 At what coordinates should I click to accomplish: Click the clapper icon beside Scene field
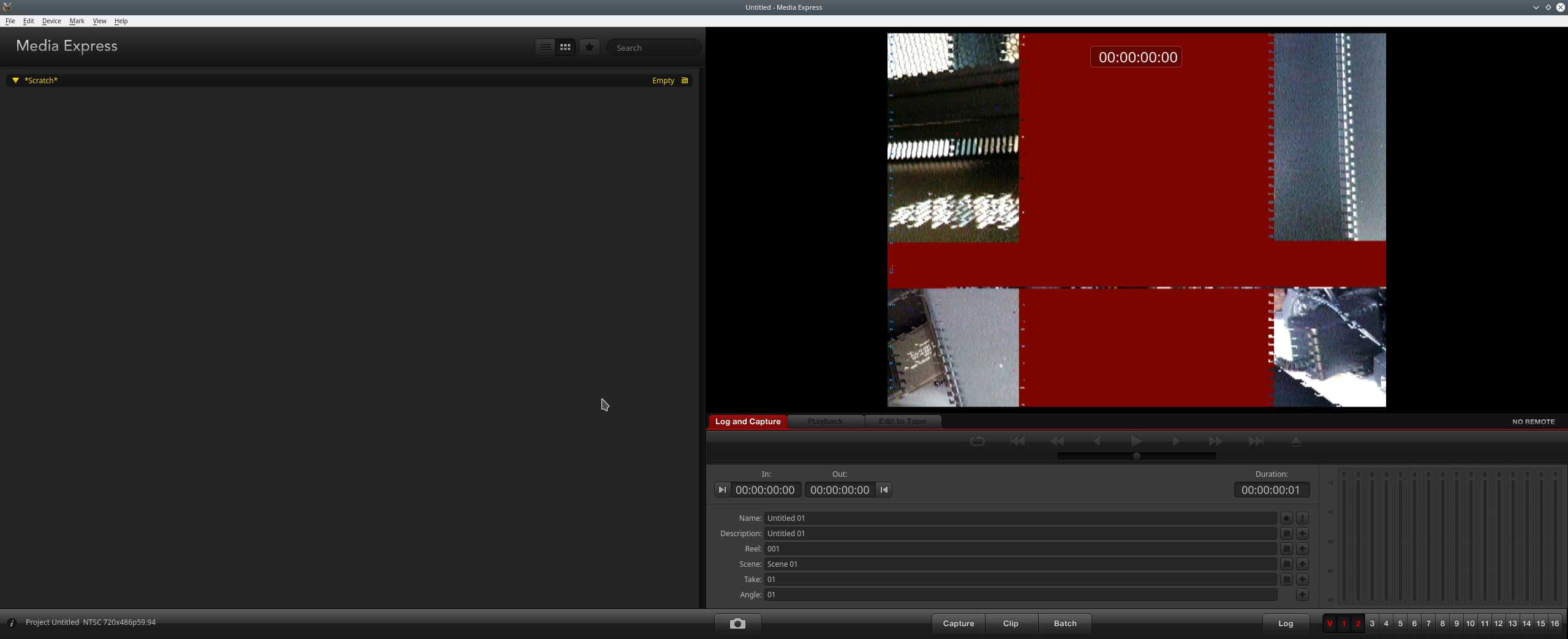pos(1286,564)
